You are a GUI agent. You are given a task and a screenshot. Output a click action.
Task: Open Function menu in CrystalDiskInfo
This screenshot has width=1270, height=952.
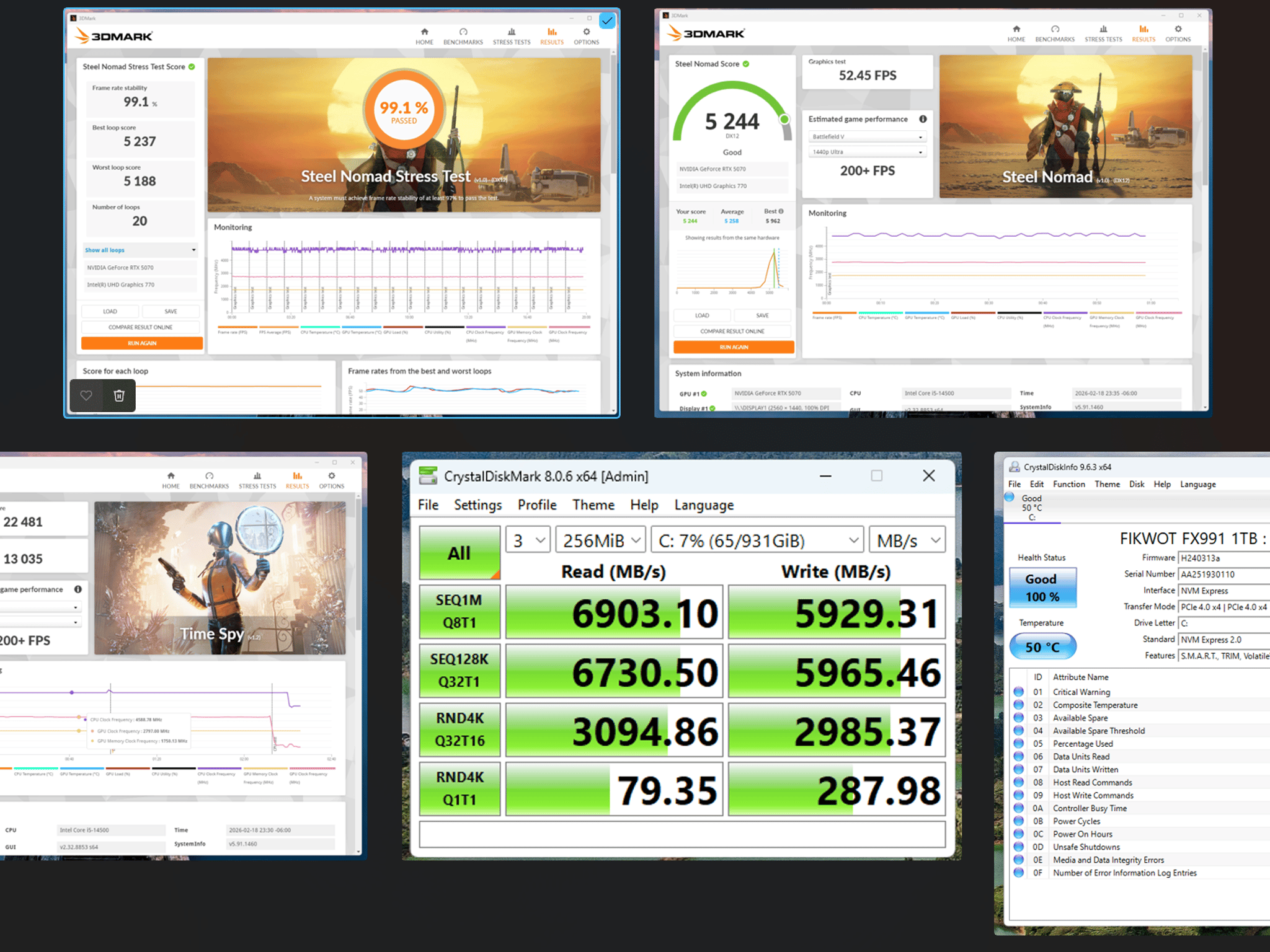coord(1069,484)
